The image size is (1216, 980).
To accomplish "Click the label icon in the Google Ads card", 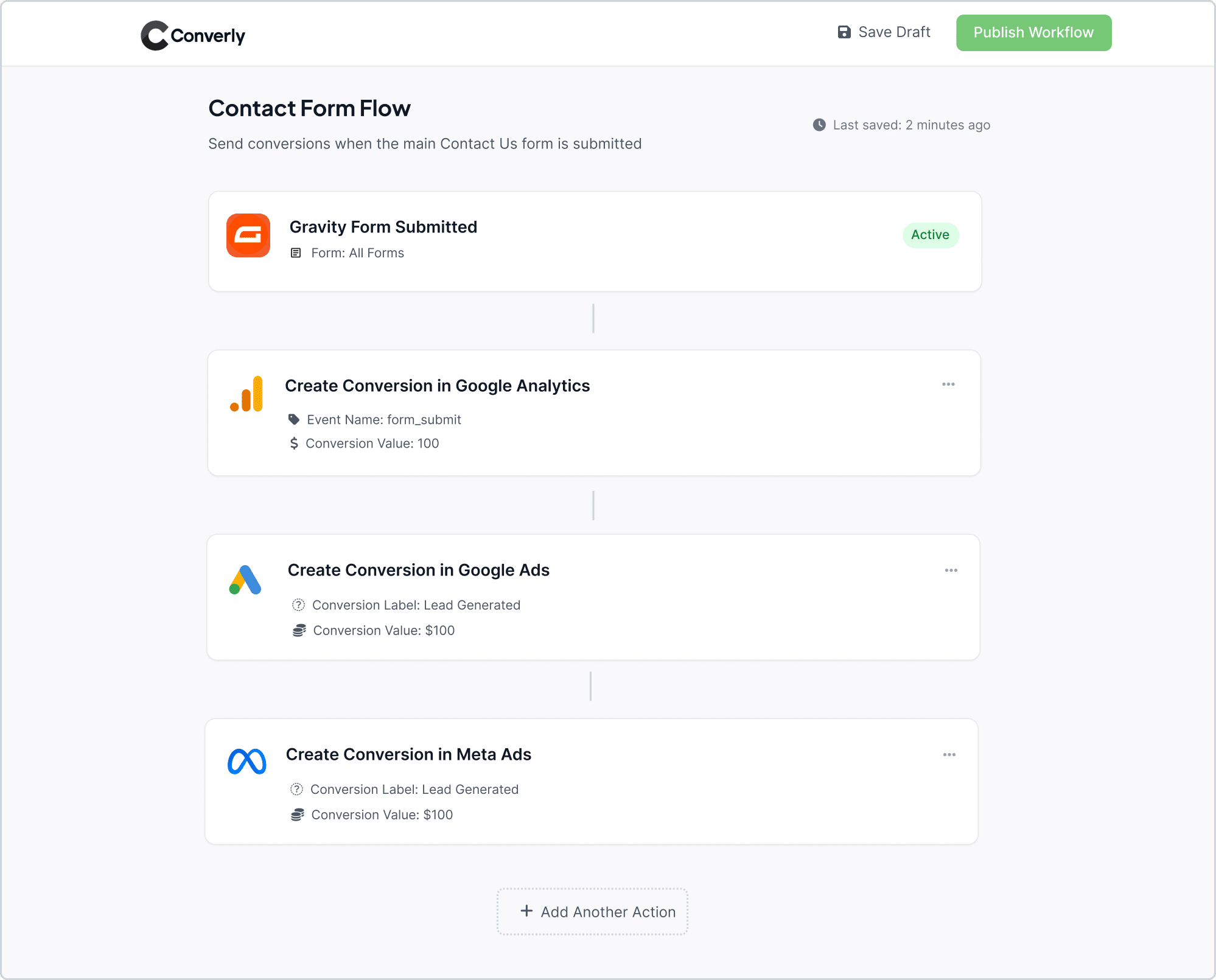I will click(298, 605).
